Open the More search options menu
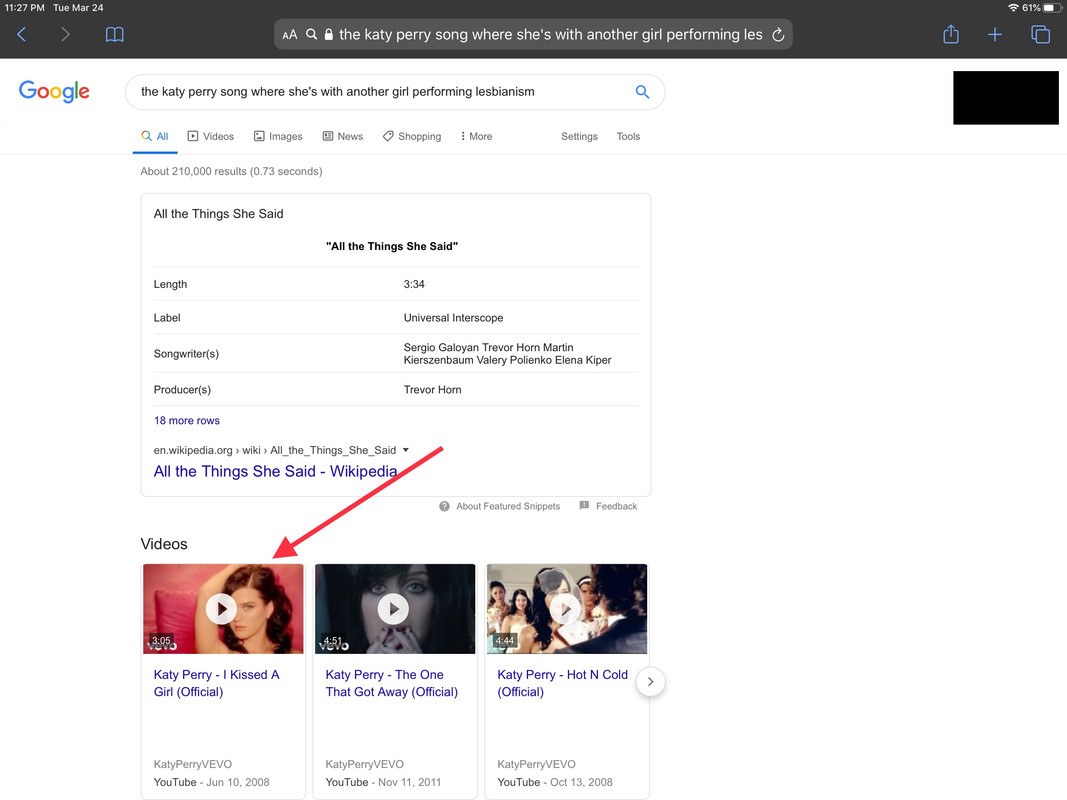The height and width of the screenshot is (800, 1067). (476, 136)
